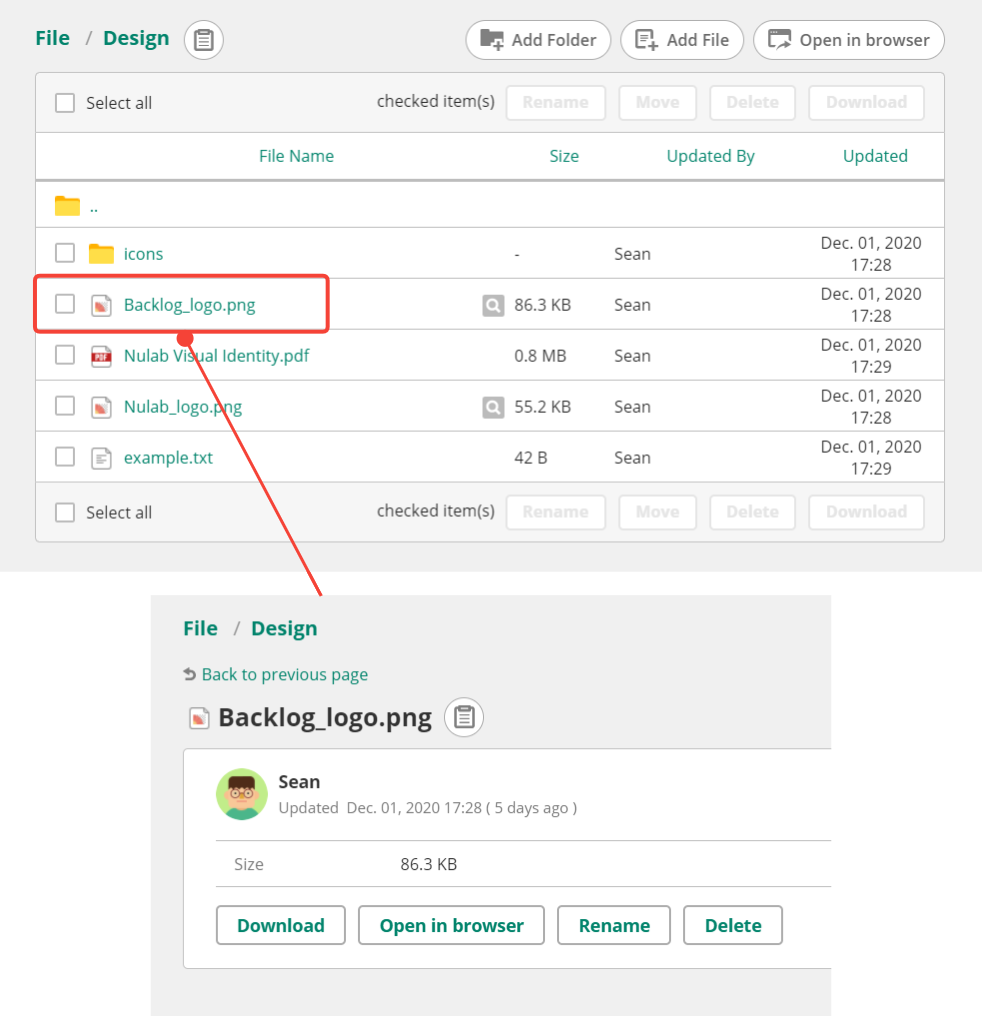Sort by Updated column header
This screenshot has width=983, height=1017.
pyautogui.click(x=875, y=156)
